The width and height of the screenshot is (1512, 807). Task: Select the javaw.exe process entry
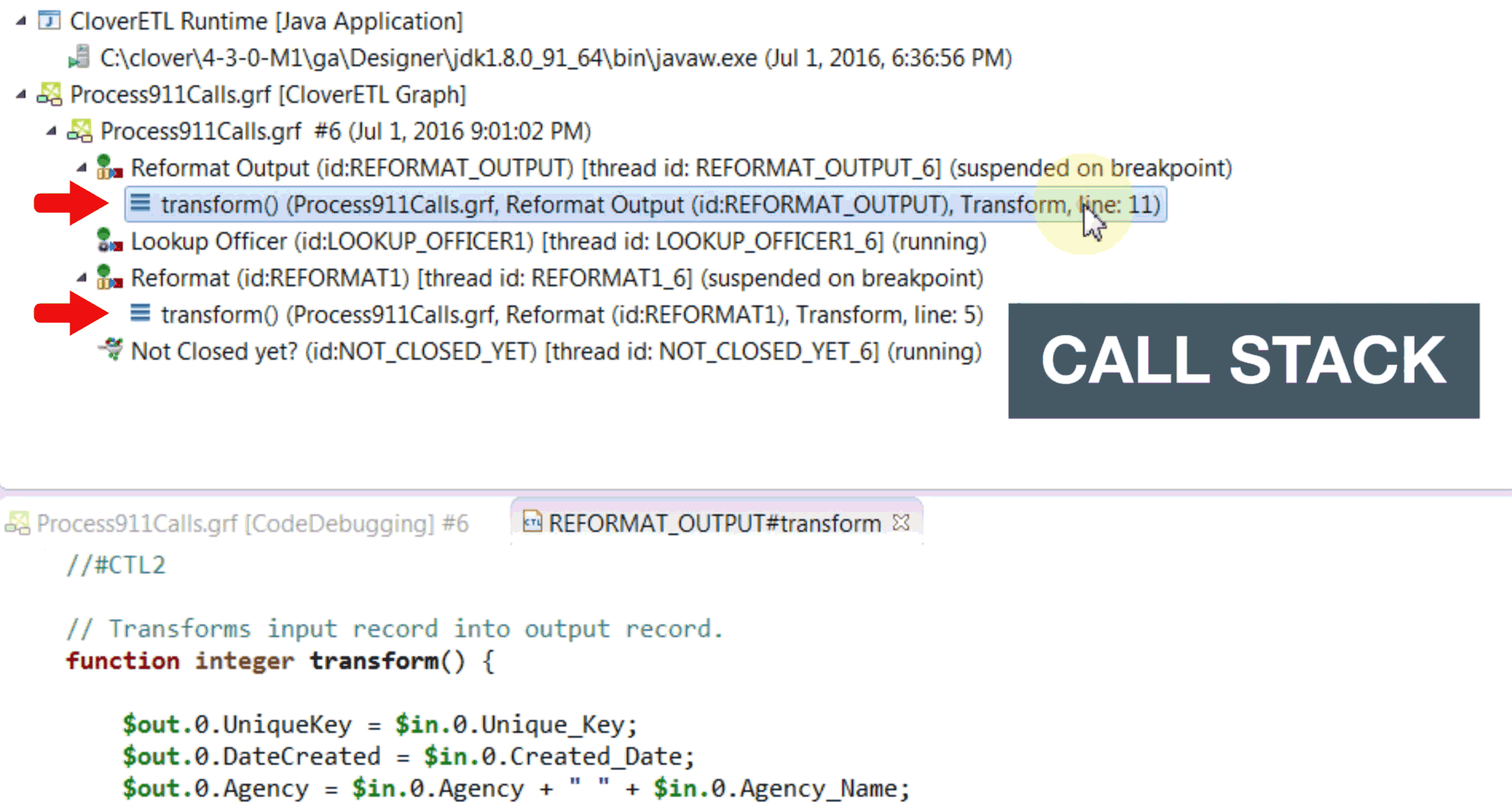click(x=556, y=58)
